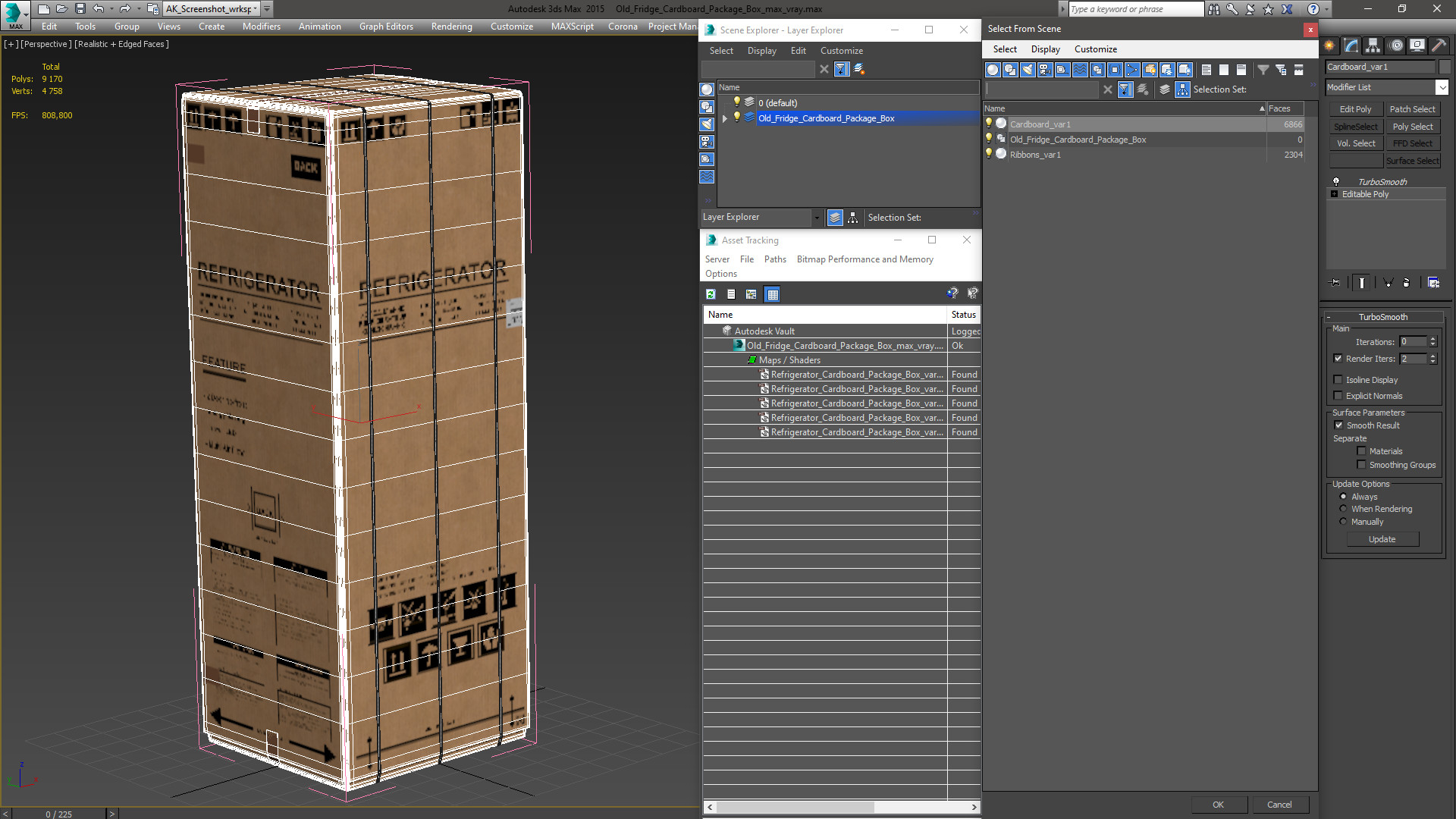The height and width of the screenshot is (819, 1456).
Task: Open Customize menu in Scene Explorer
Action: click(x=841, y=51)
